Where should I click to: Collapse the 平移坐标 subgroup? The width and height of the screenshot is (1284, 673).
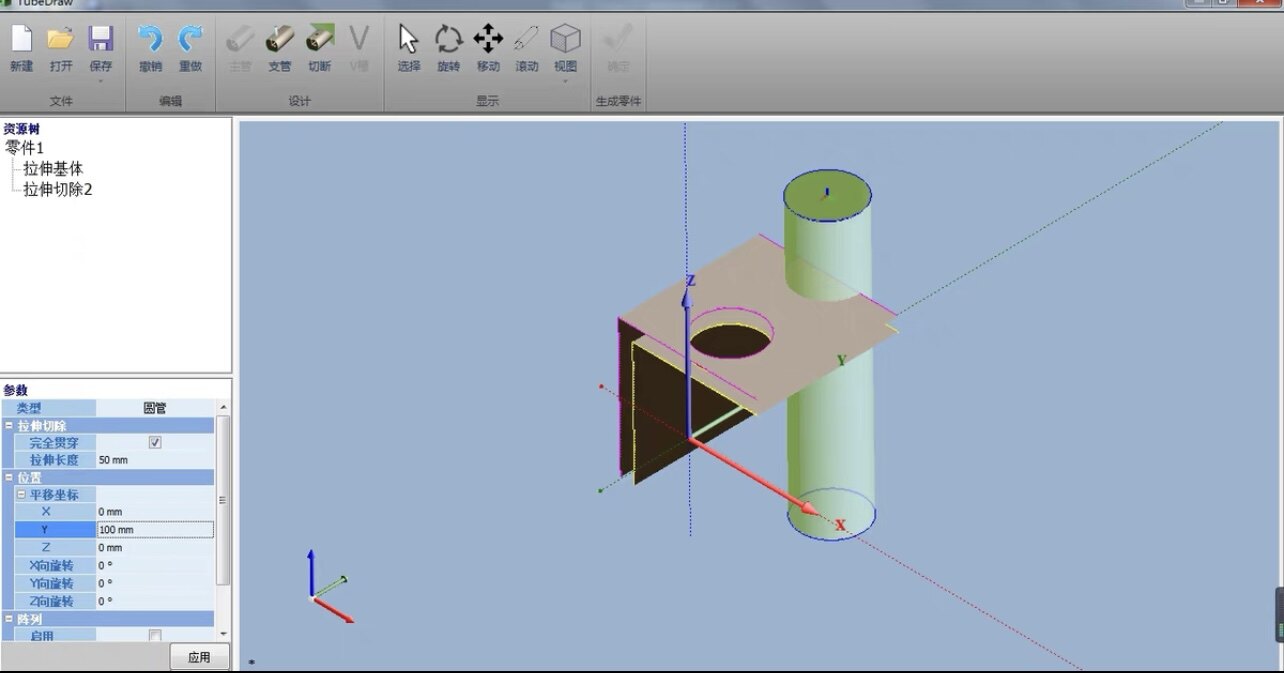pyautogui.click(x=20, y=495)
